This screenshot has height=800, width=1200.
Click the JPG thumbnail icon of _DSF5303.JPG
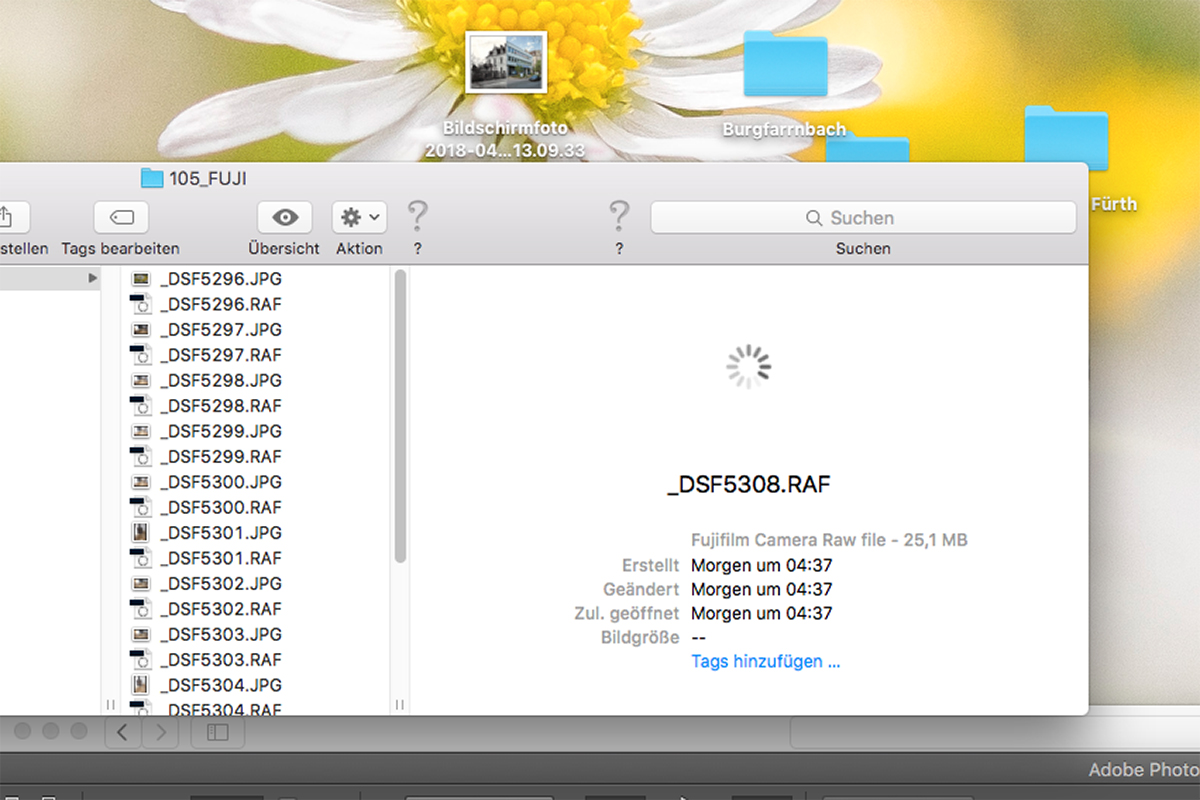(141, 634)
